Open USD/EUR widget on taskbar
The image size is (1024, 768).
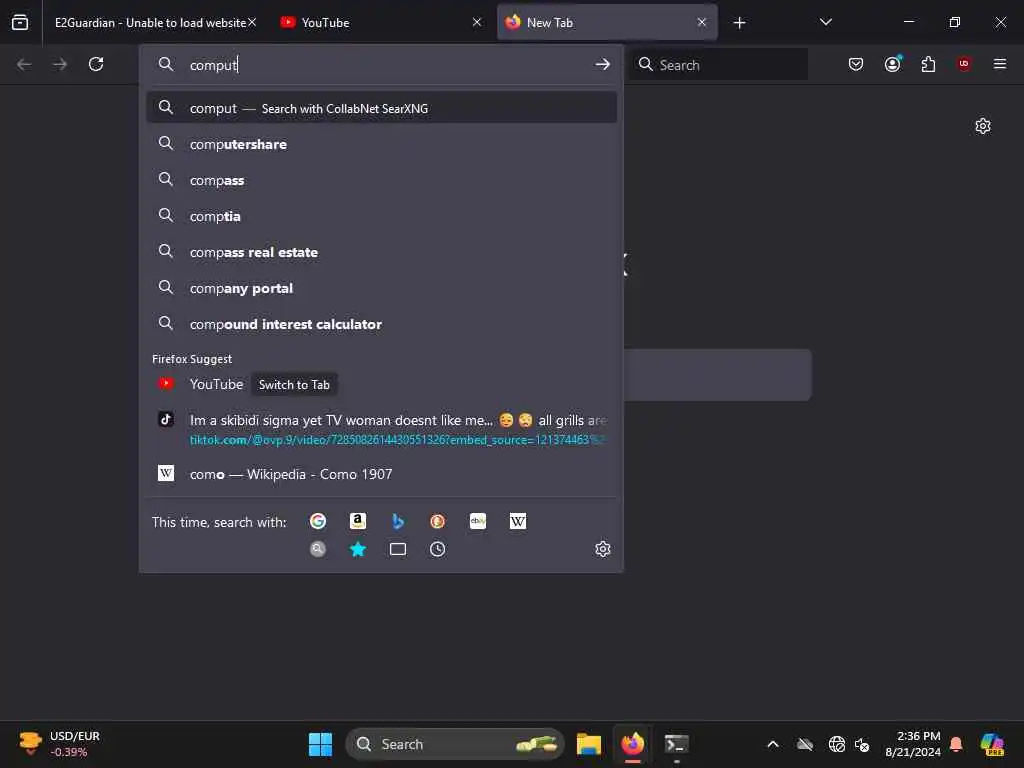pos(59,744)
